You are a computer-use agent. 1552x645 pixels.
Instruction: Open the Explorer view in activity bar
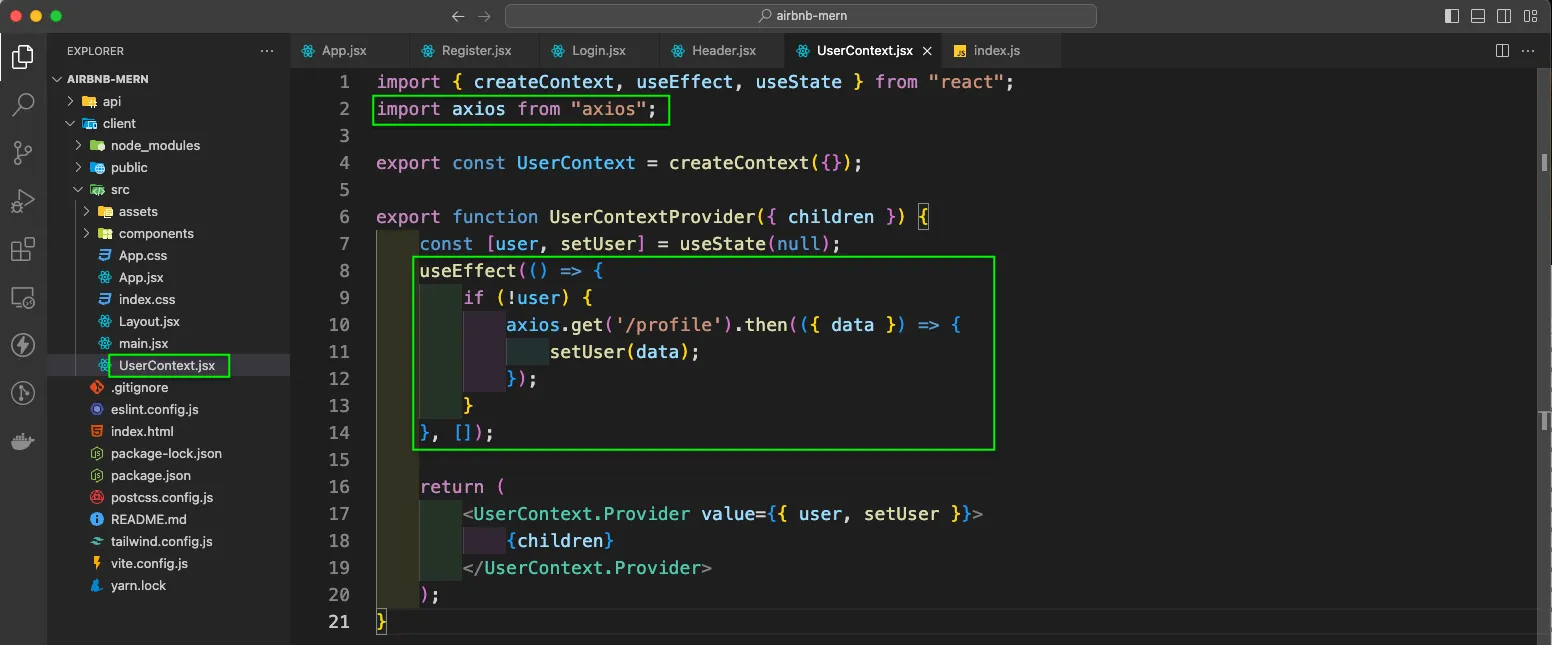click(x=22, y=57)
